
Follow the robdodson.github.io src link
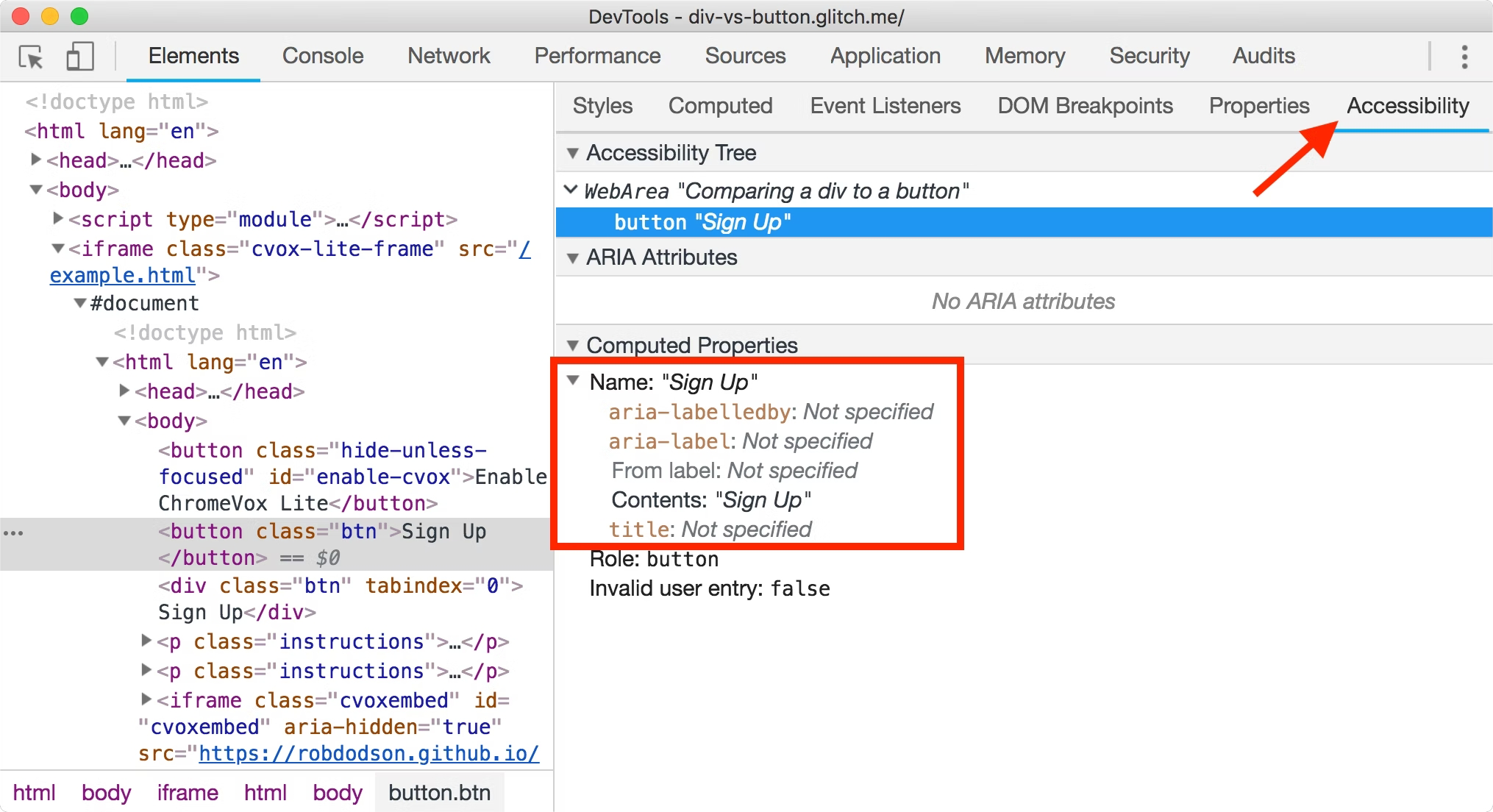(x=368, y=753)
